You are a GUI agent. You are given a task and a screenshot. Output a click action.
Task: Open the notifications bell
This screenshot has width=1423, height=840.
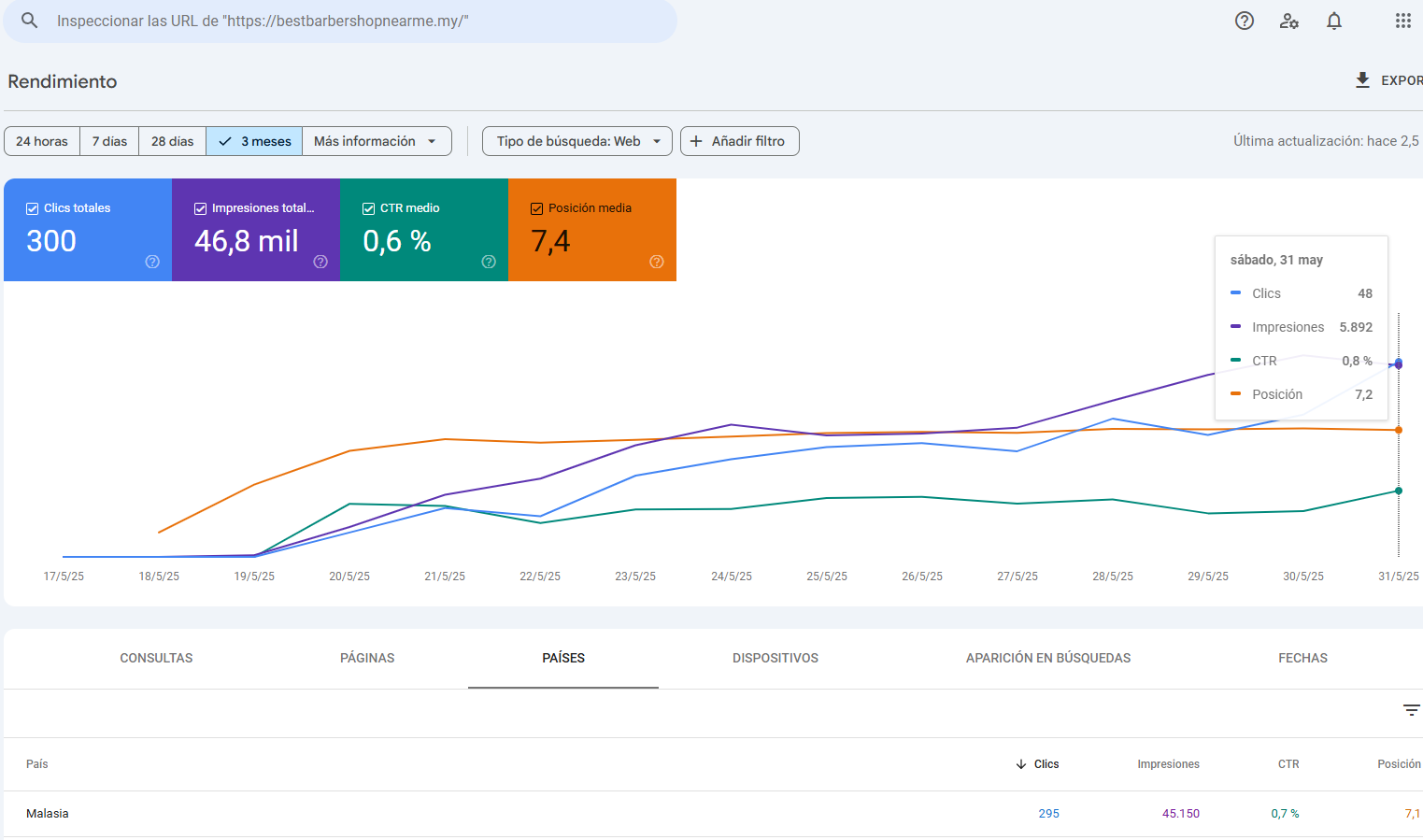click(x=1334, y=21)
